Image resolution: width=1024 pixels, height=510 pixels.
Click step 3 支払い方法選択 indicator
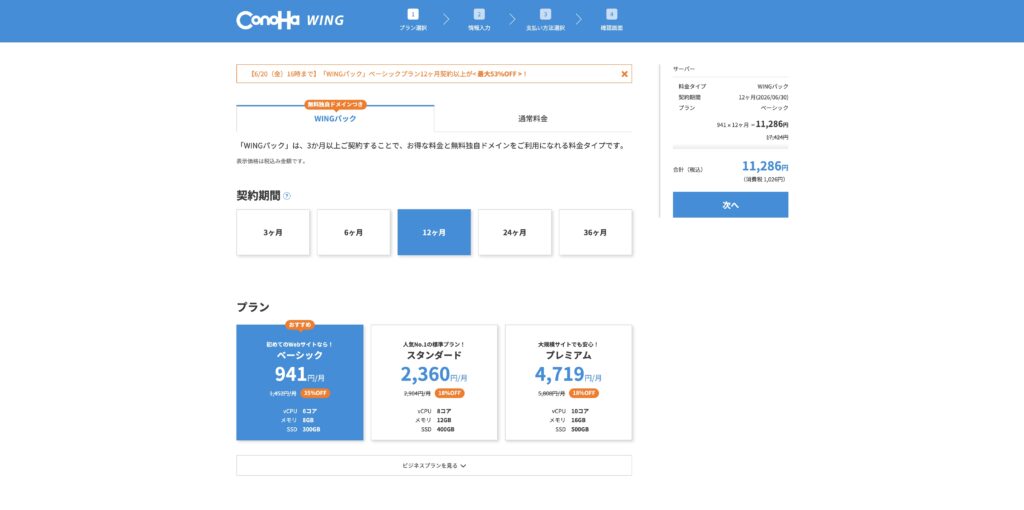[x=545, y=20]
